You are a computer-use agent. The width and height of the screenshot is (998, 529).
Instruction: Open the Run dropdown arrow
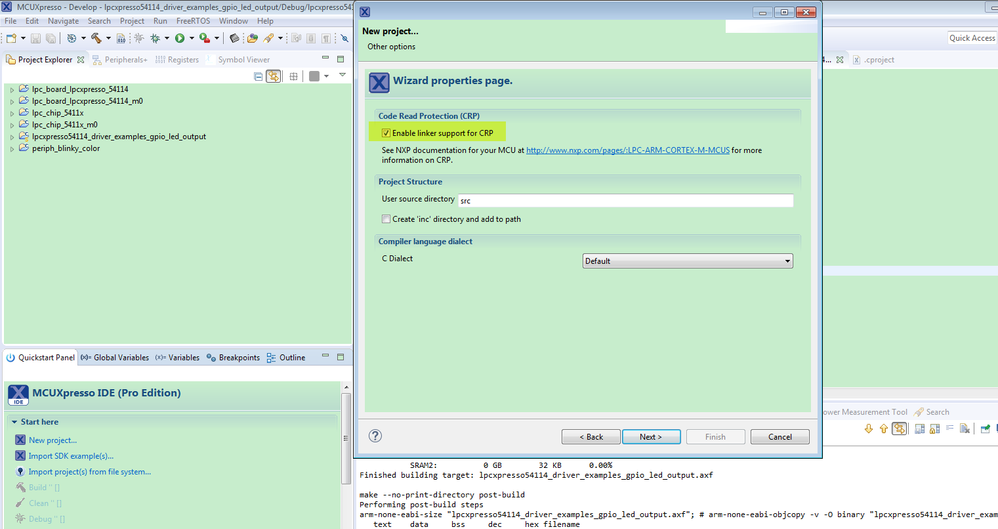click(x=191, y=38)
